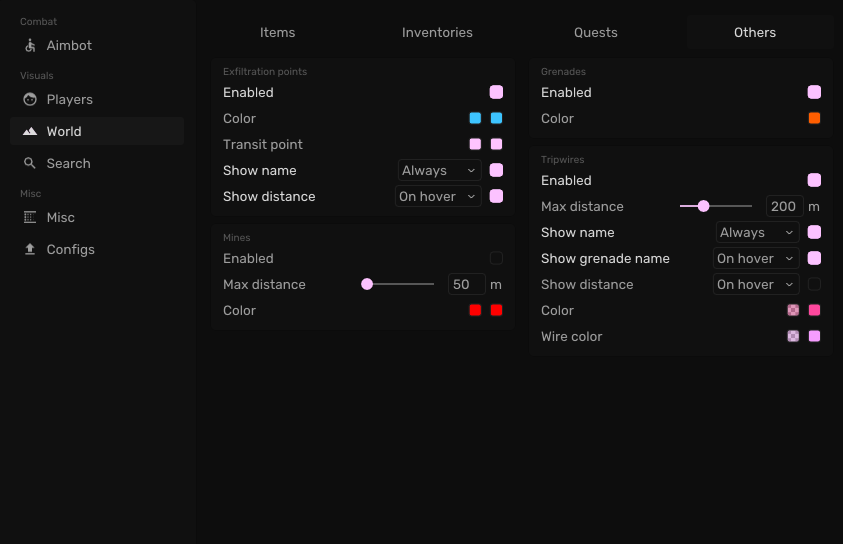The width and height of the screenshot is (843, 544).
Task: Click the Mines Max distance input field
Action: click(466, 285)
